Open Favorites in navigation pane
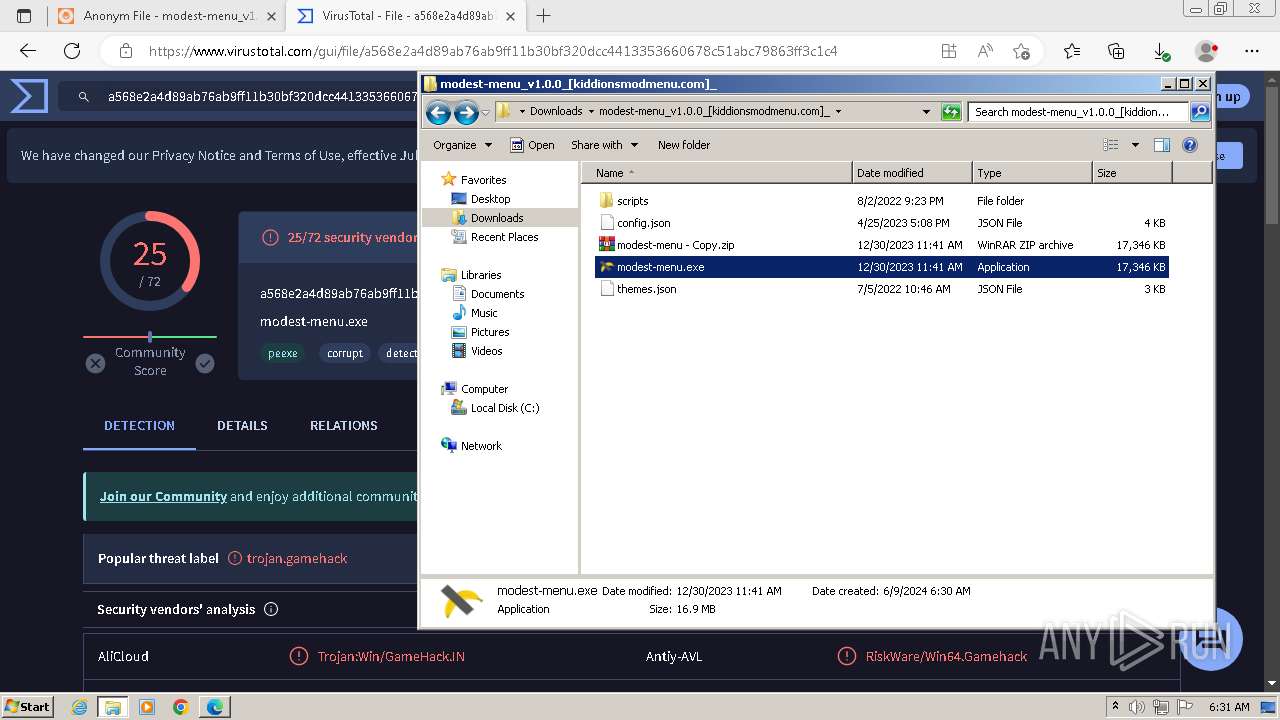The height and width of the screenshot is (720, 1280). pos(483,180)
